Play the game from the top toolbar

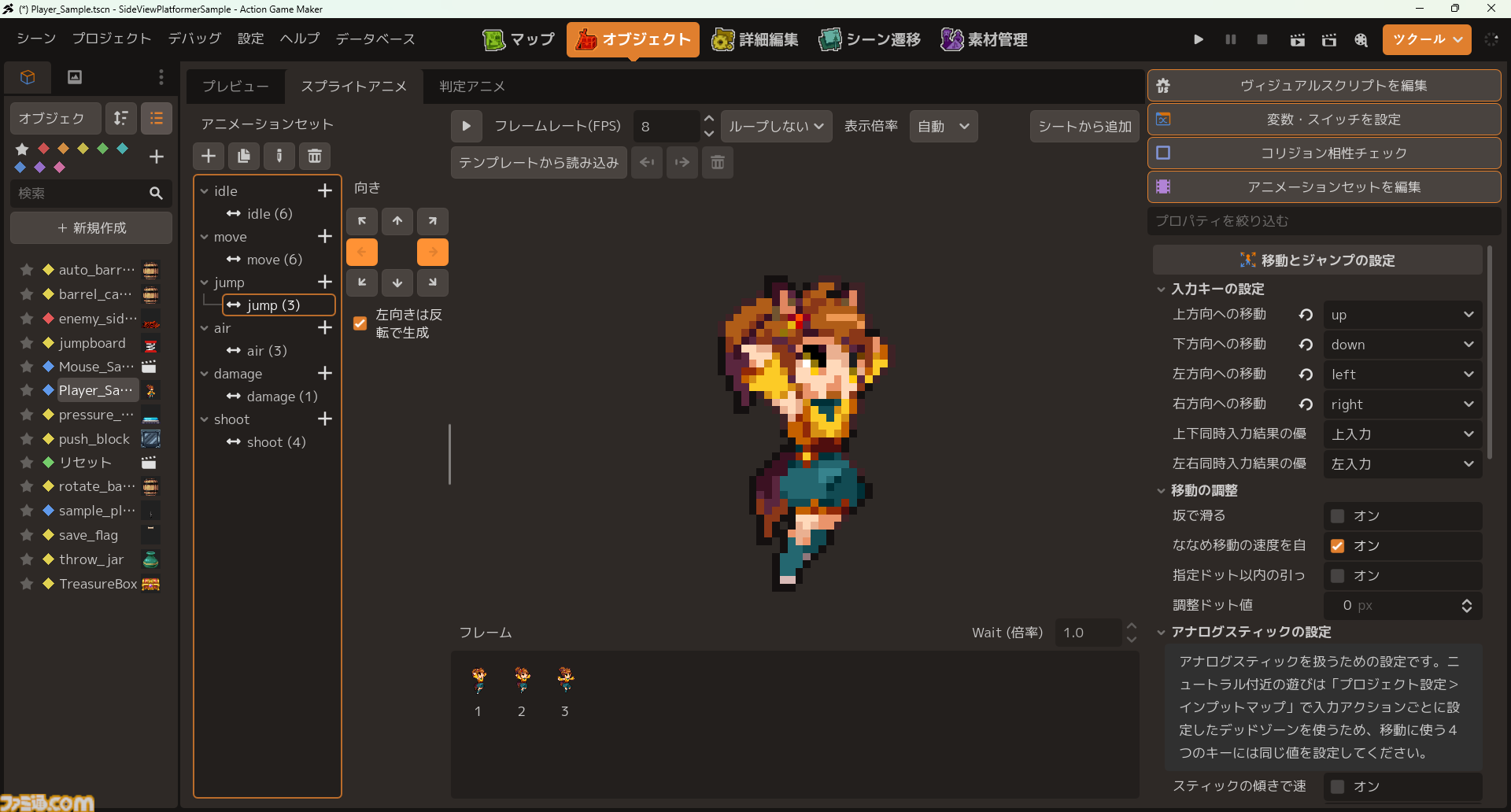1198,39
